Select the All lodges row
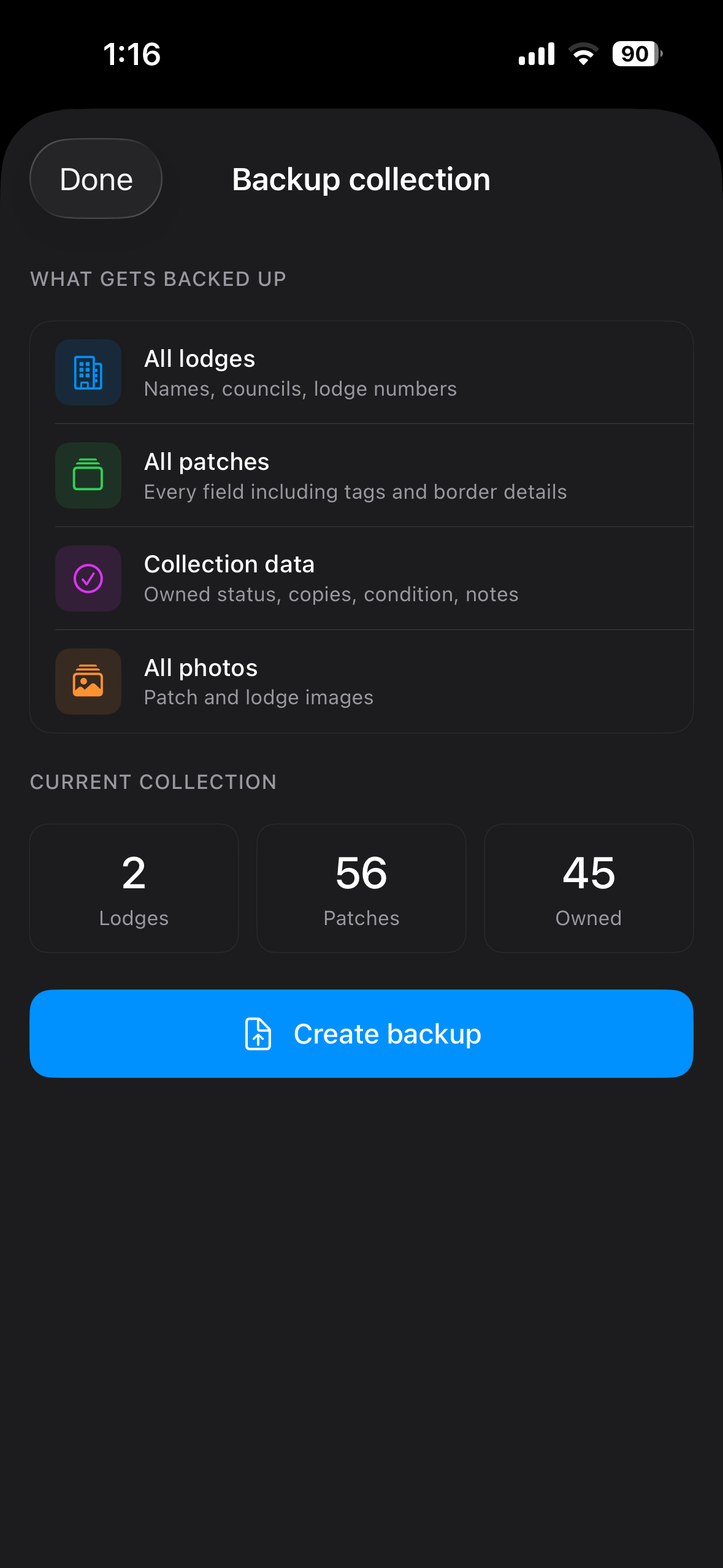Viewport: 723px width, 1568px height. click(361, 372)
